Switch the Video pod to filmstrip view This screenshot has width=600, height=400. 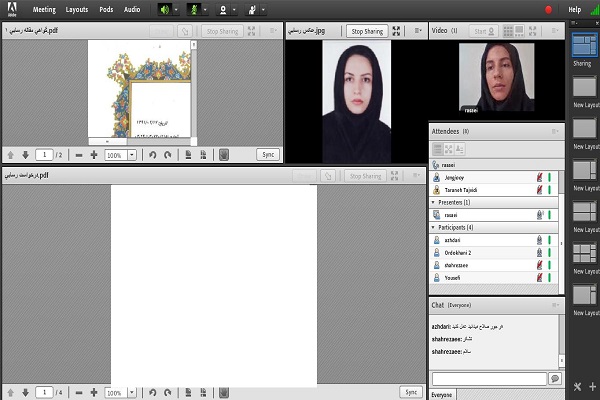tap(519, 31)
